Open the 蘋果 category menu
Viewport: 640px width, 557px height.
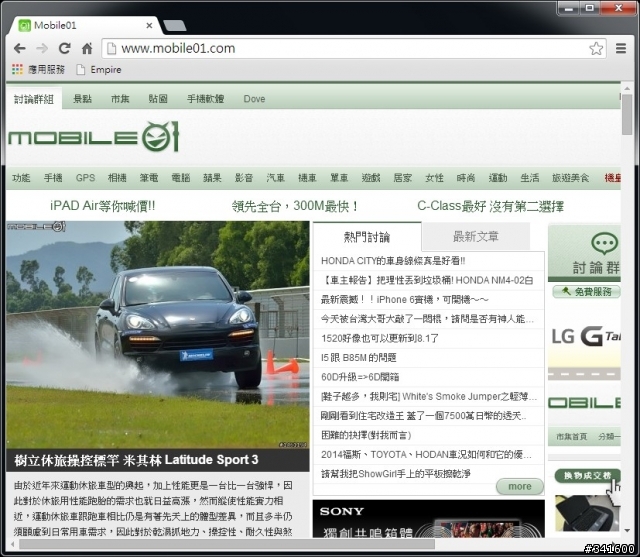(212, 178)
